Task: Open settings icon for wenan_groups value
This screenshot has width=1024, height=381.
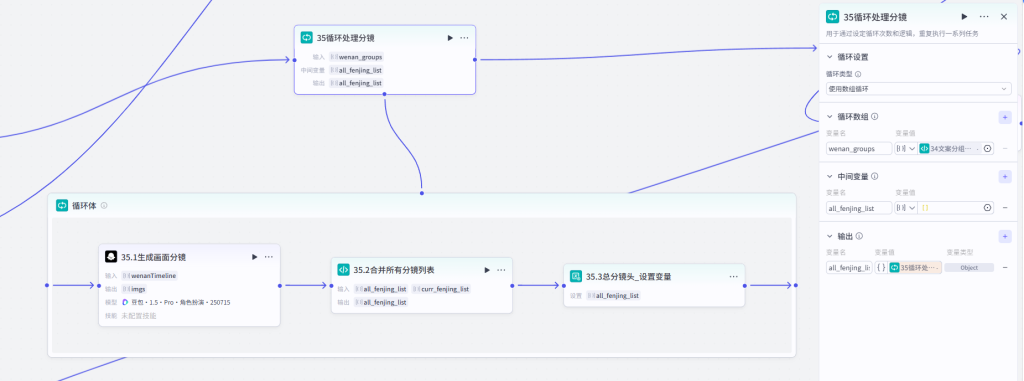Action: [x=987, y=148]
